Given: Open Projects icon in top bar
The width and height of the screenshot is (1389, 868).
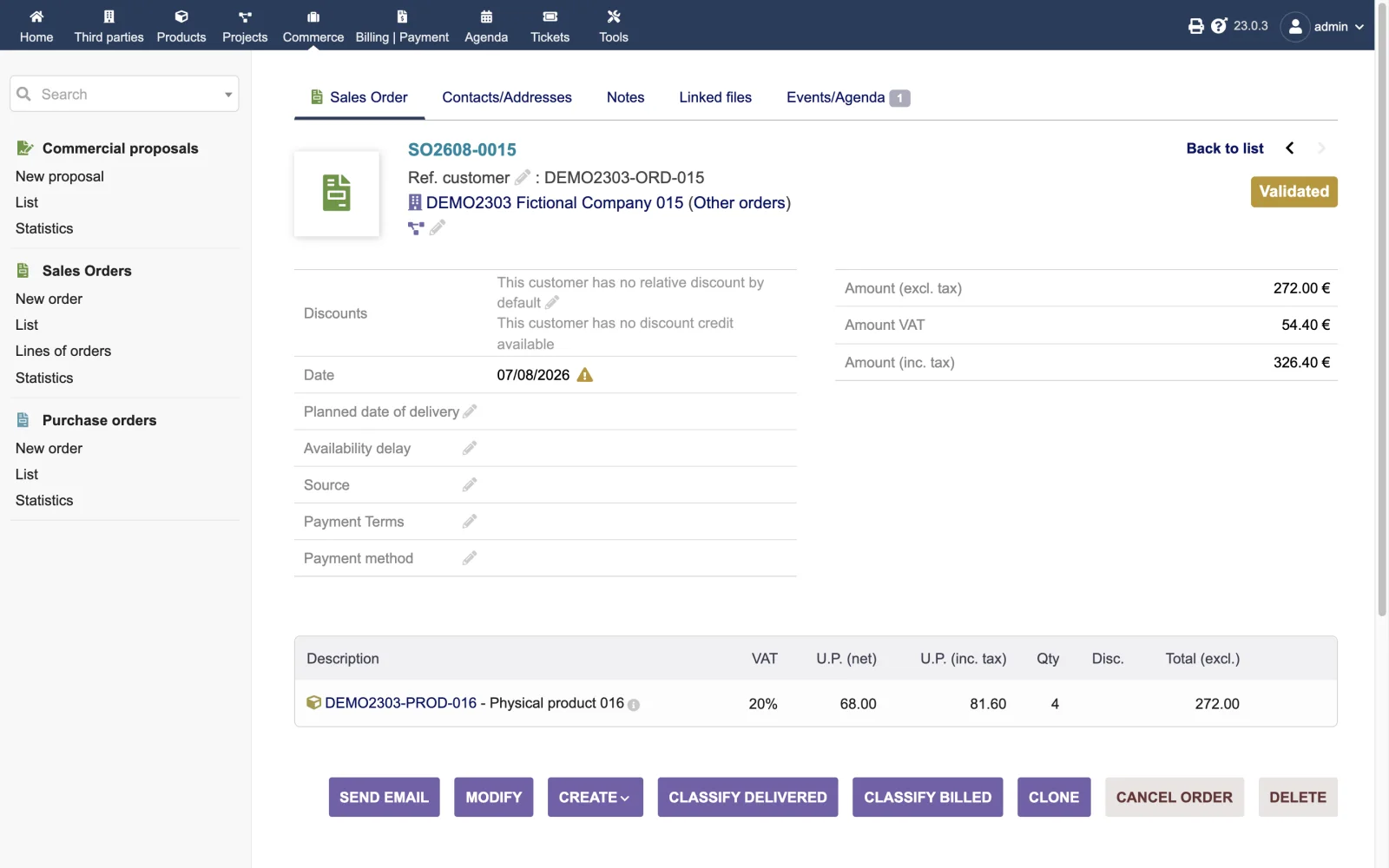Looking at the screenshot, I should pos(245,16).
